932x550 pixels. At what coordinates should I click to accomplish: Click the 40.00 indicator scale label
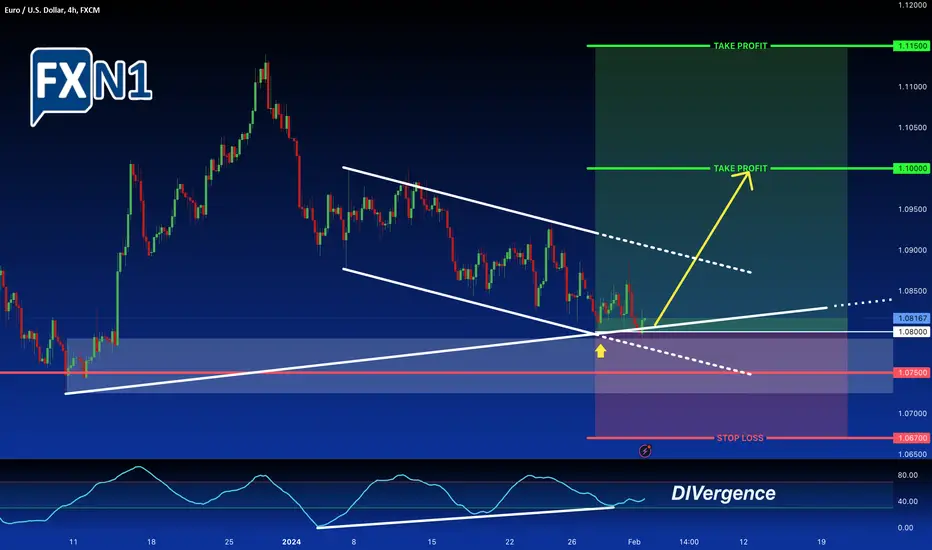tap(908, 501)
